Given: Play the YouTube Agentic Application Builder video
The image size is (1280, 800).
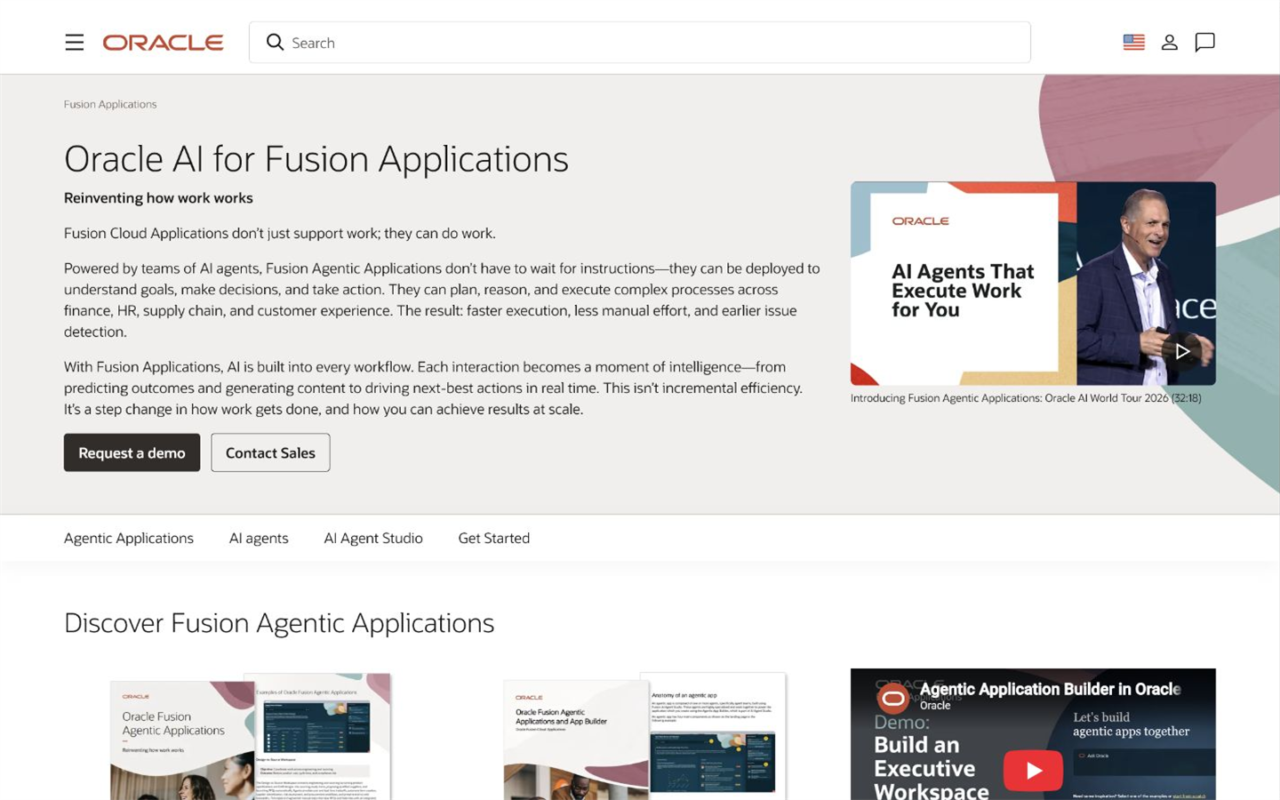Looking at the screenshot, I should [x=1033, y=770].
